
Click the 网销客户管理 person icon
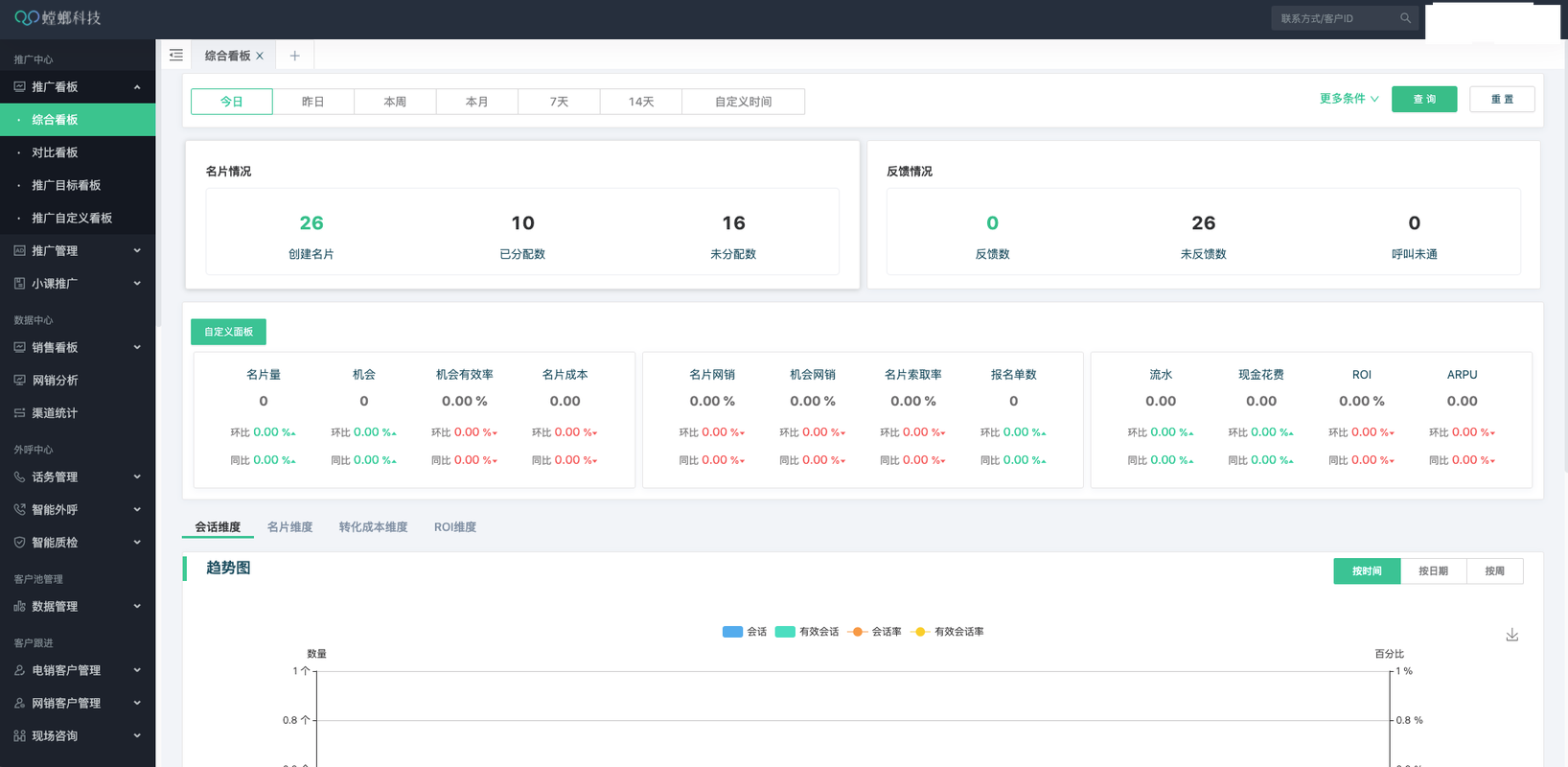19,703
